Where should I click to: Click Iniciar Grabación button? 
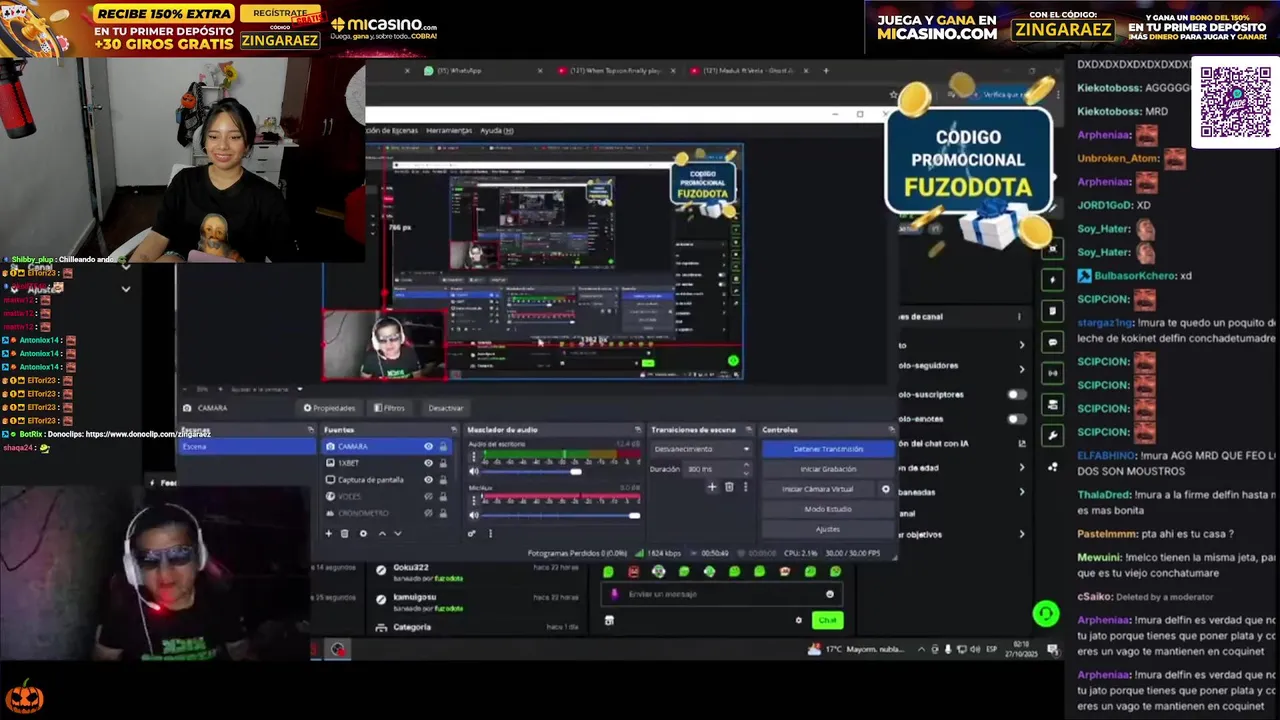coord(828,469)
